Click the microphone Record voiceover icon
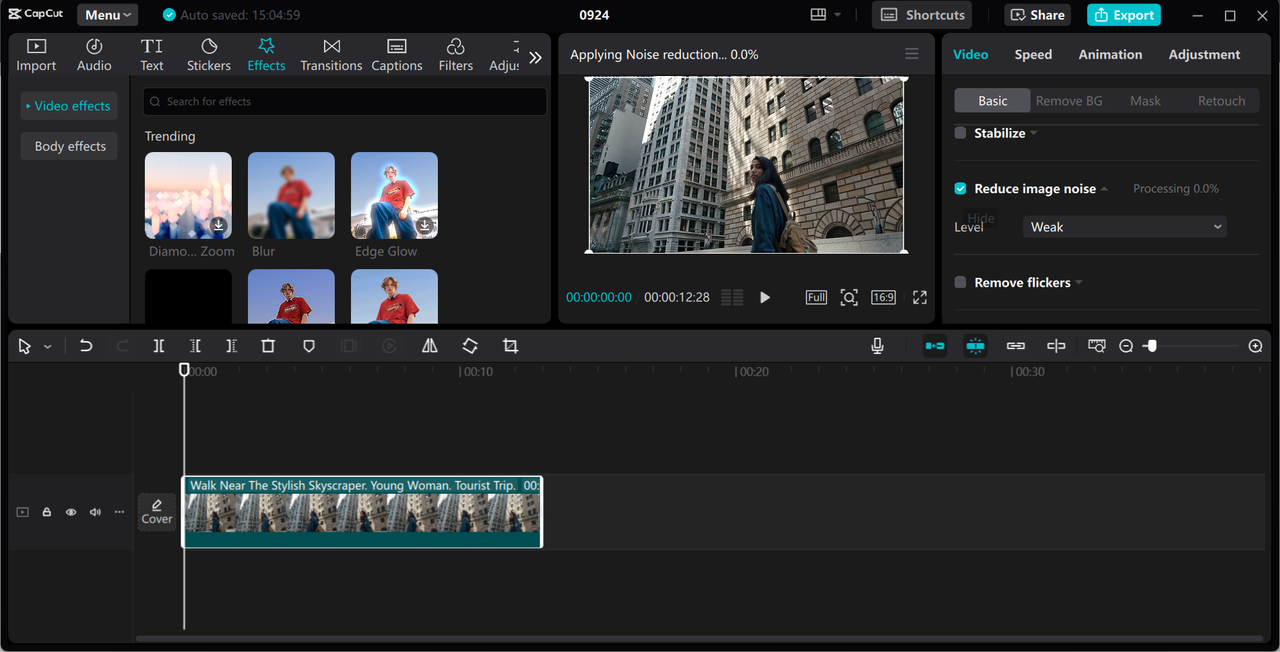This screenshot has width=1280, height=652. pos(877,346)
